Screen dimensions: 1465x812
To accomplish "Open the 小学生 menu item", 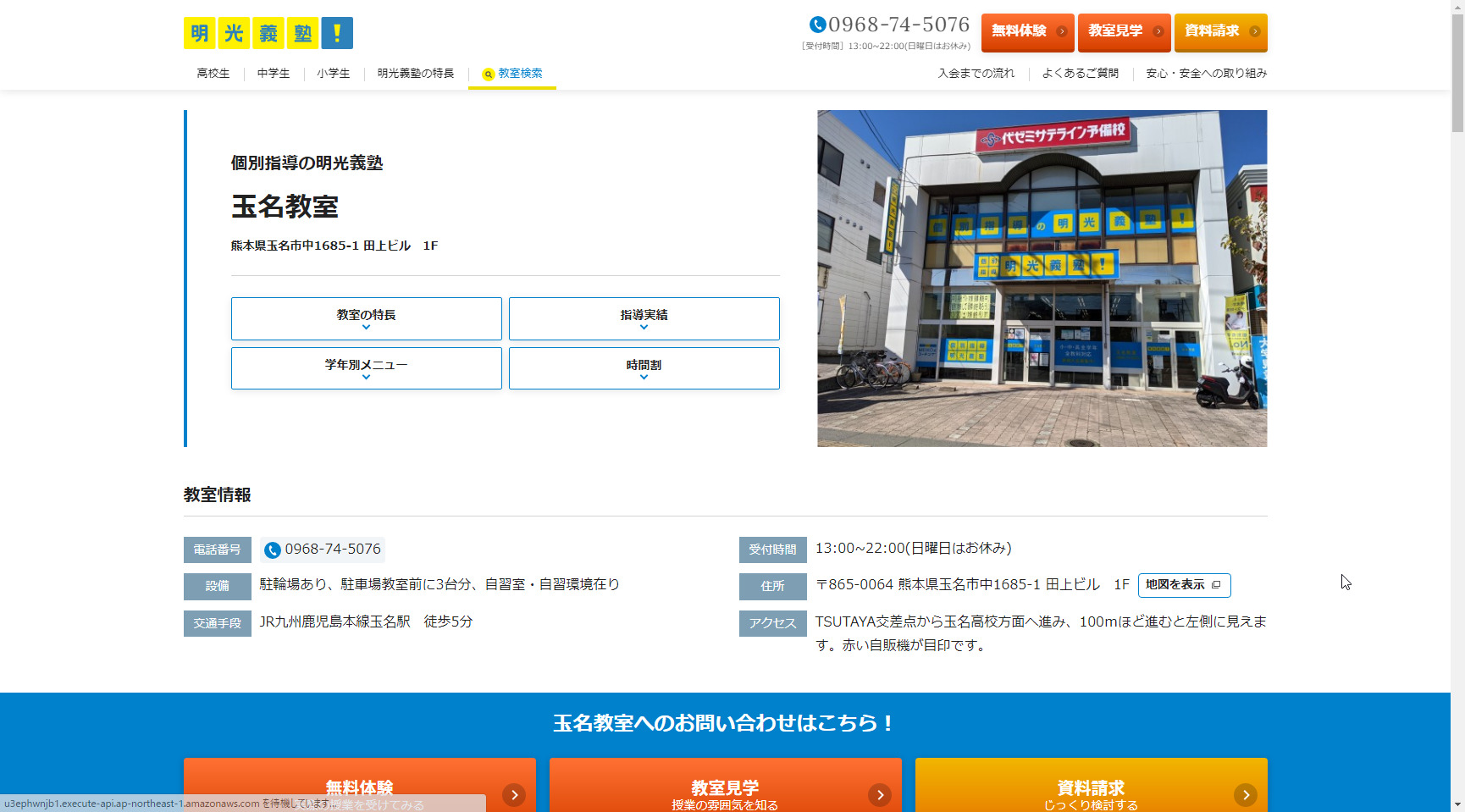I will [334, 74].
